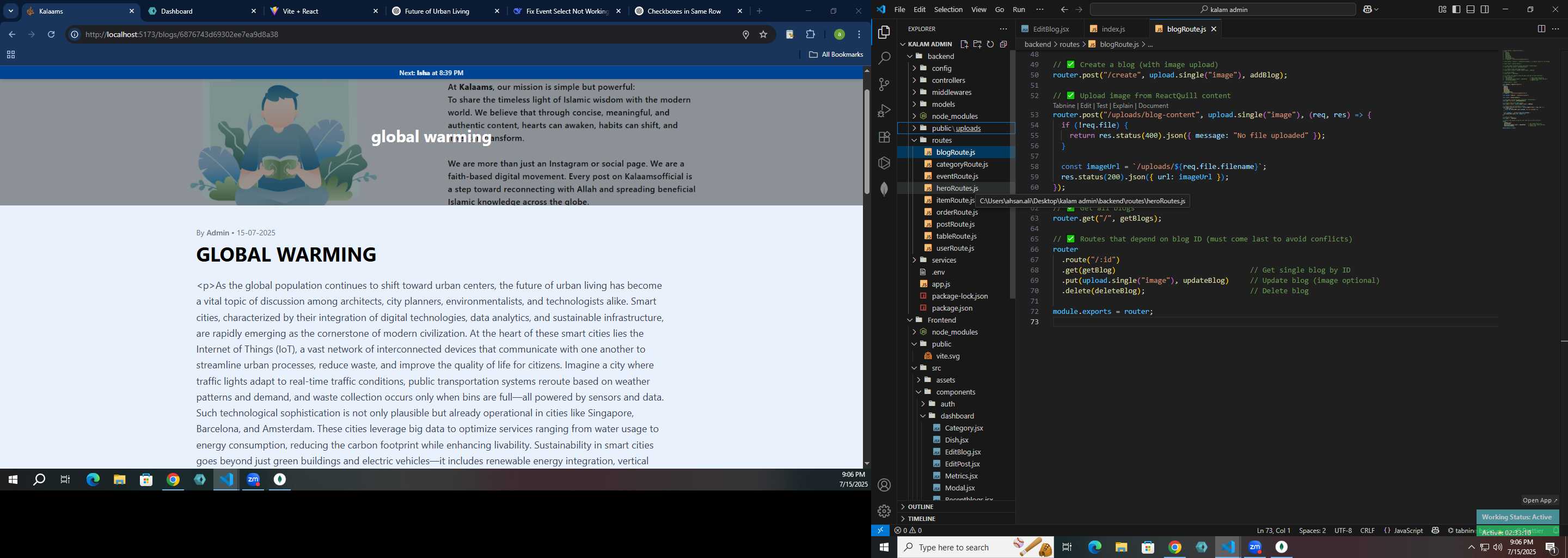The image size is (1568, 558).
Task: Toggle the Primary Side Bar layout button
Action: [x=1456, y=9]
